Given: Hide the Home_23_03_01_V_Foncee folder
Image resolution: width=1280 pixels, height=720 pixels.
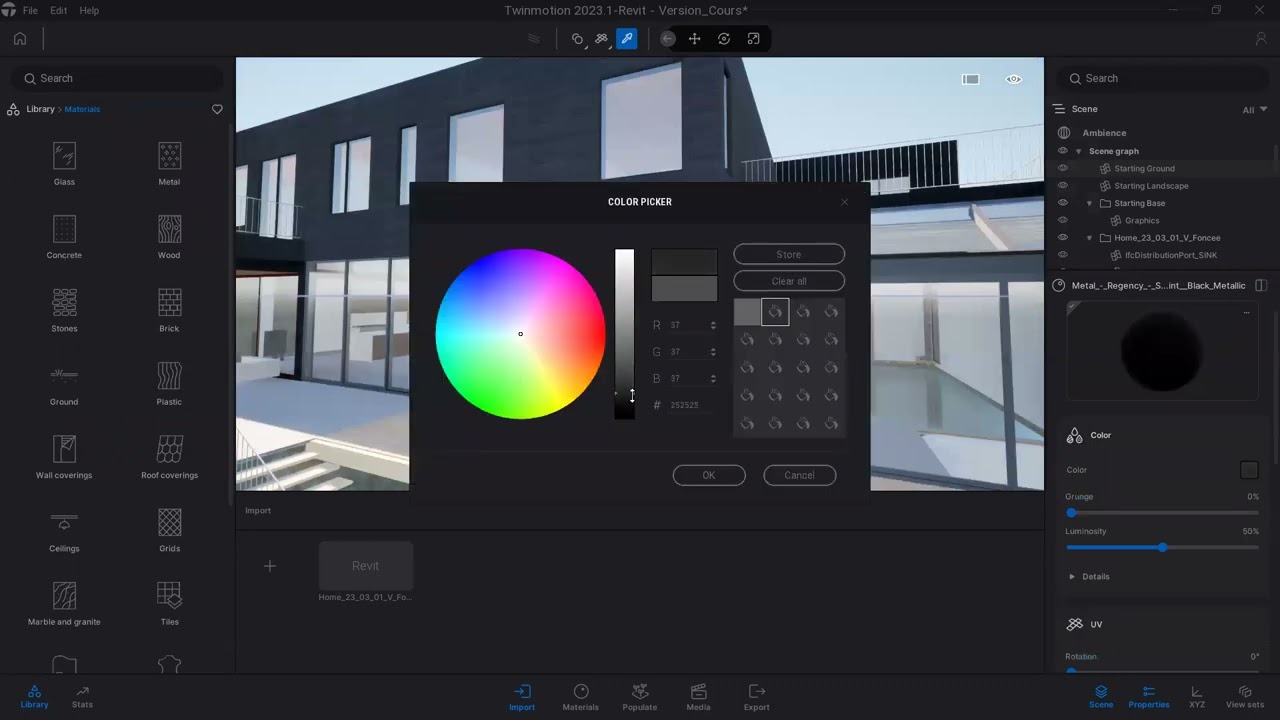Looking at the screenshot, I should [x=1063, y=238].
